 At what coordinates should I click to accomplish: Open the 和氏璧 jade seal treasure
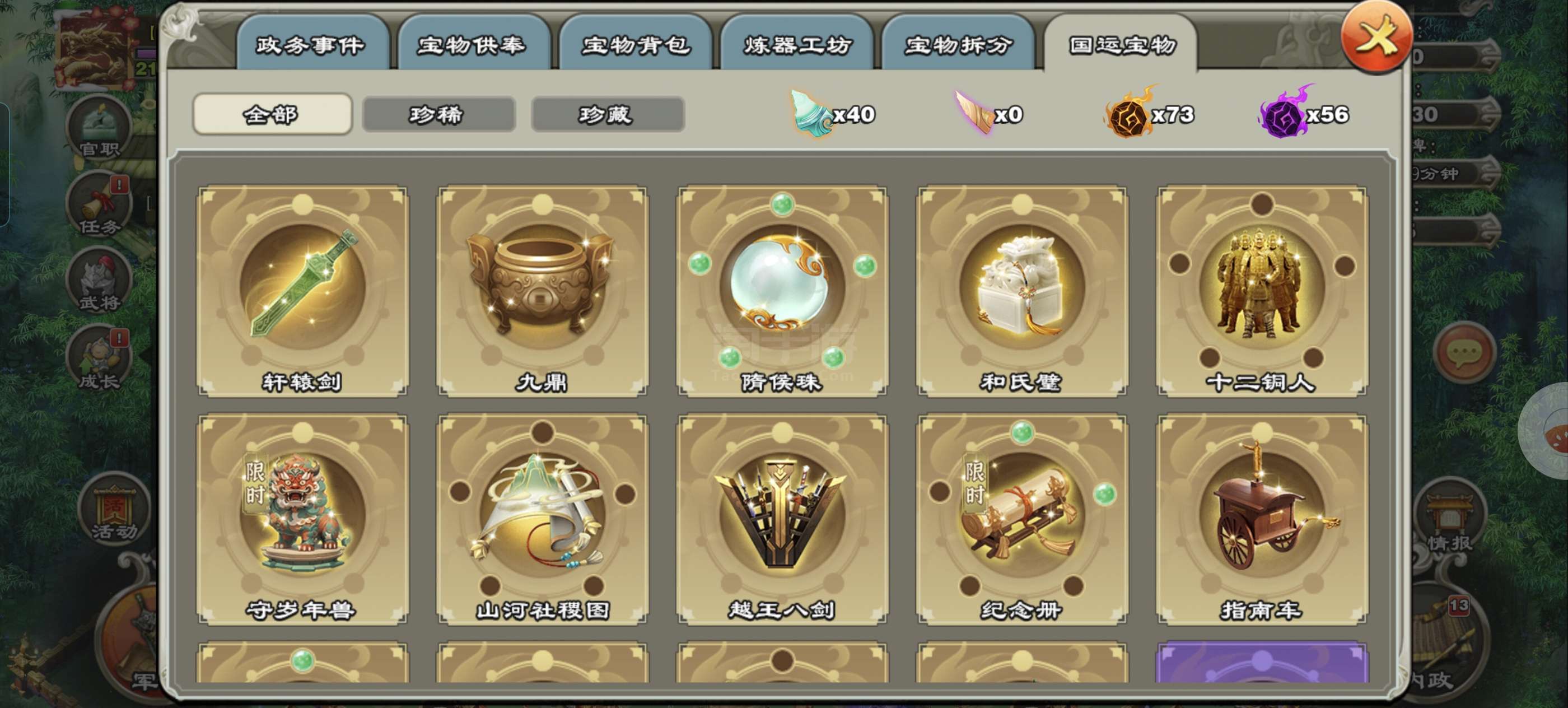1021,291
